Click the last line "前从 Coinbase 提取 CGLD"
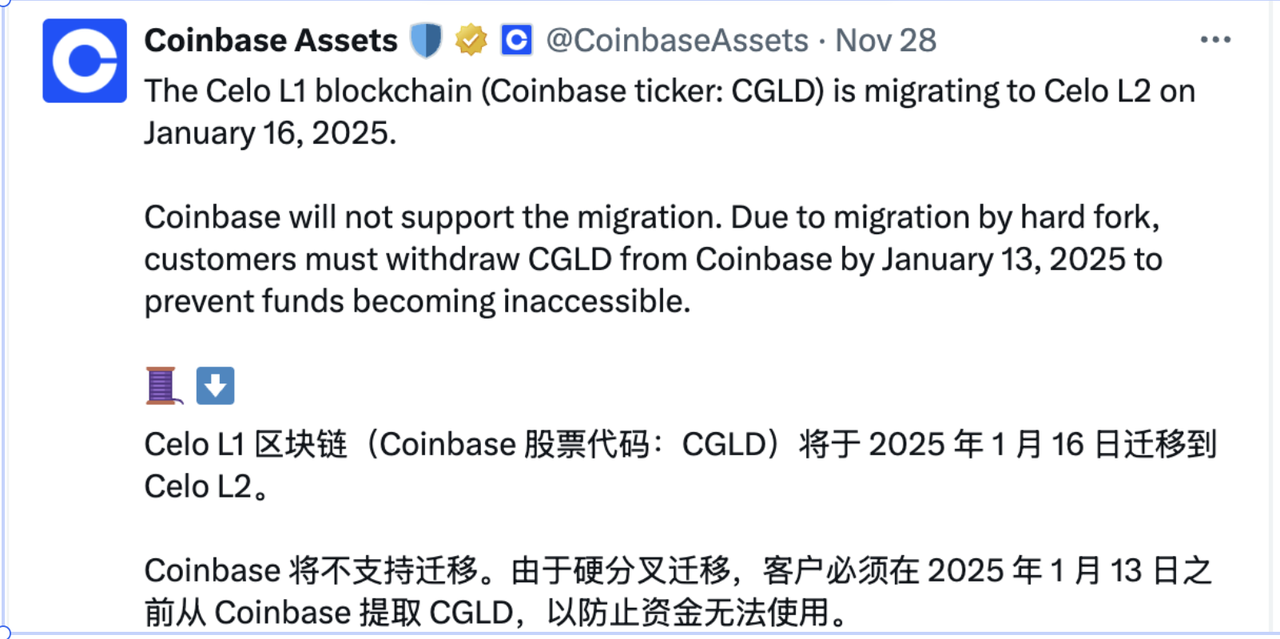 click(495, 612)
